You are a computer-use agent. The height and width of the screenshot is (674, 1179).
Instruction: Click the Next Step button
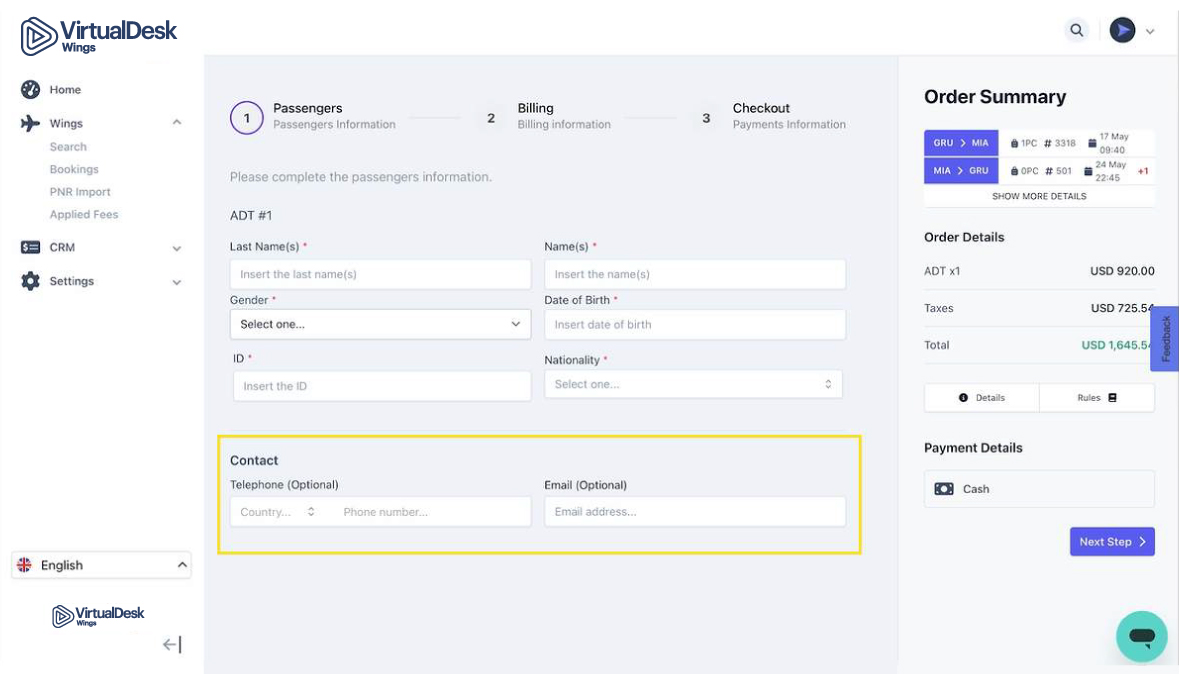coord(1112,542)
